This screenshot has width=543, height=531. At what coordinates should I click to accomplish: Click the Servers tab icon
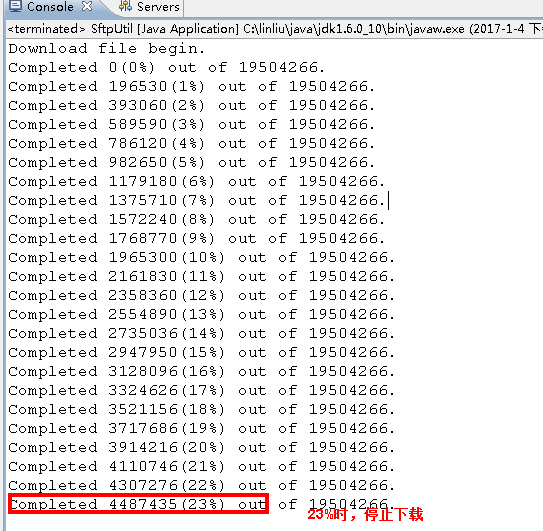pos(125,6)
